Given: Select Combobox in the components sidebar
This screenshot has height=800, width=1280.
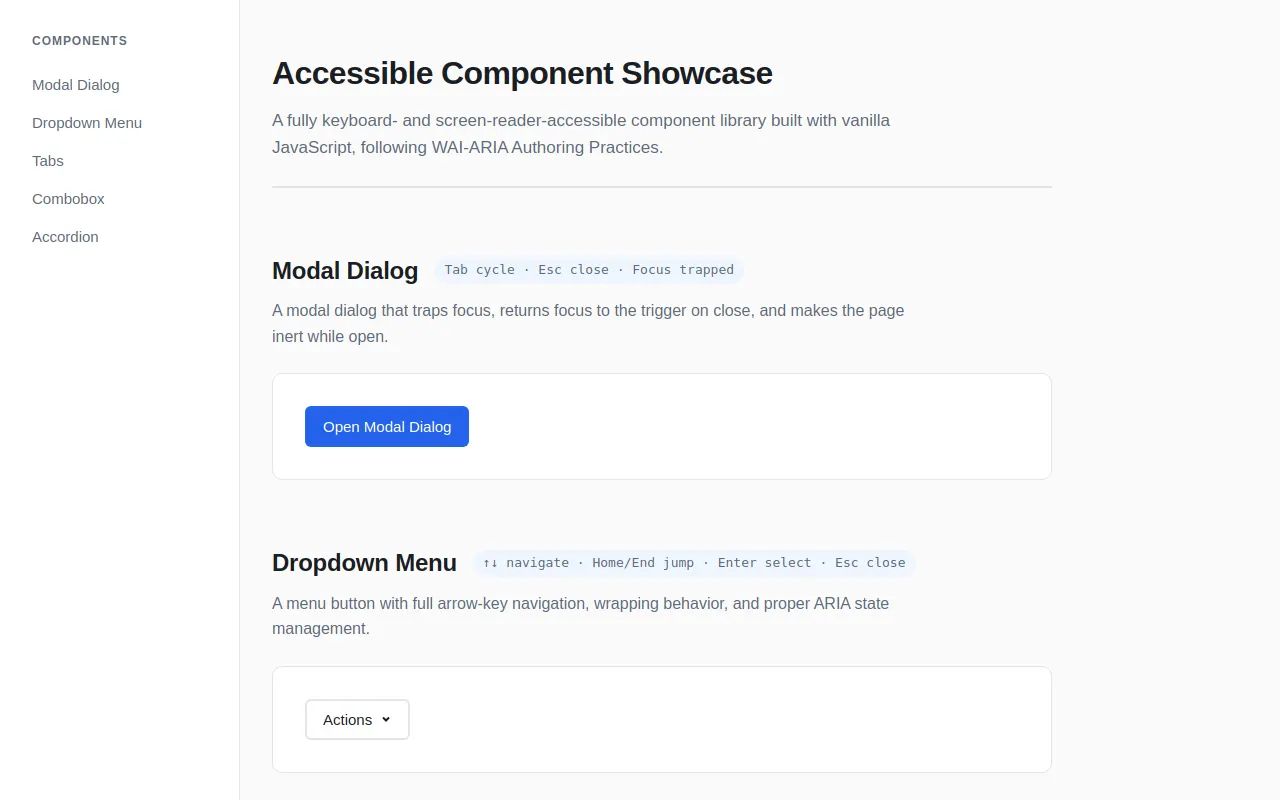Looking at the screenshot, I should tap(68, 199).
